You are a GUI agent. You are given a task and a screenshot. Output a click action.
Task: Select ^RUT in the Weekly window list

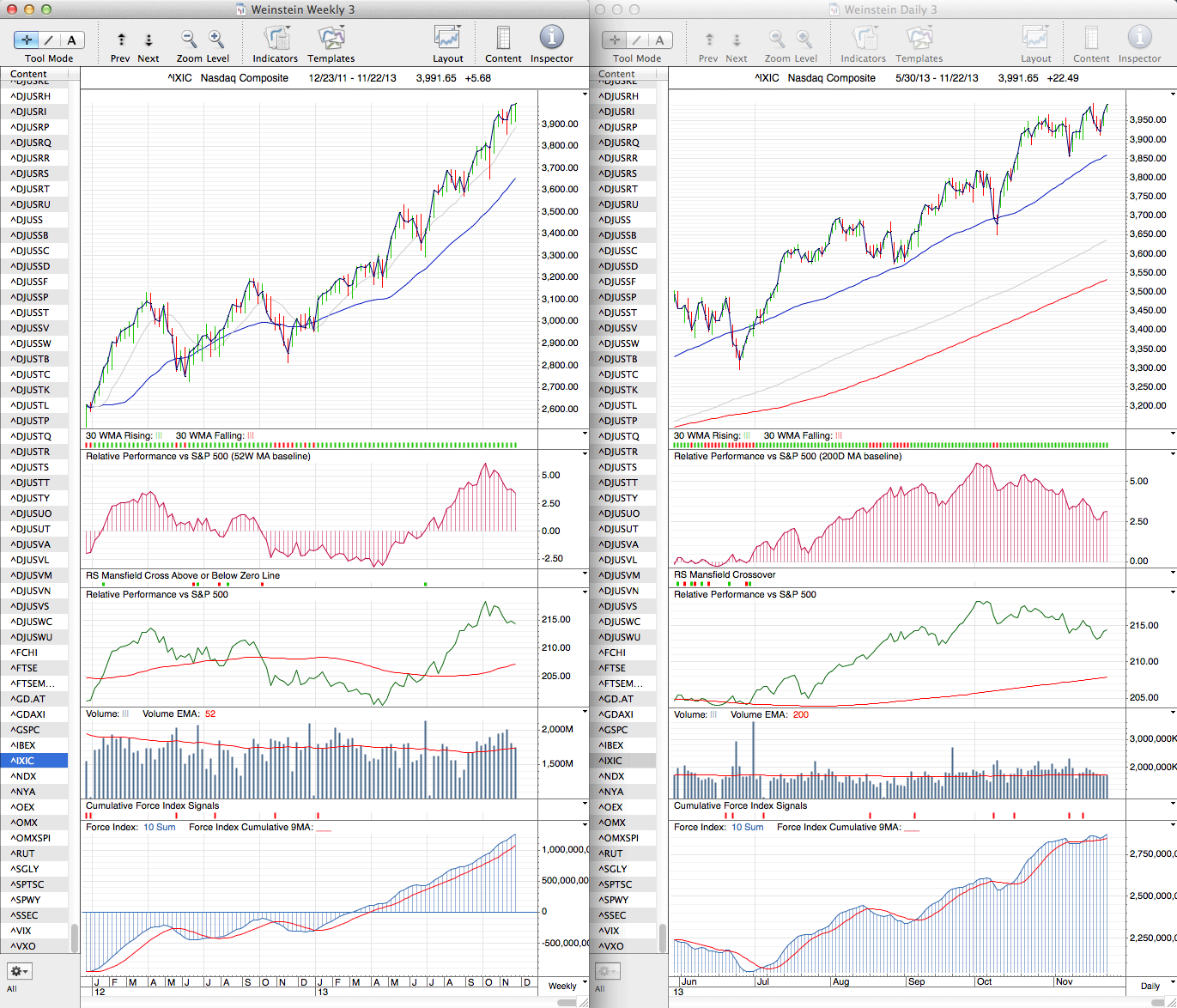coord(34,853)
